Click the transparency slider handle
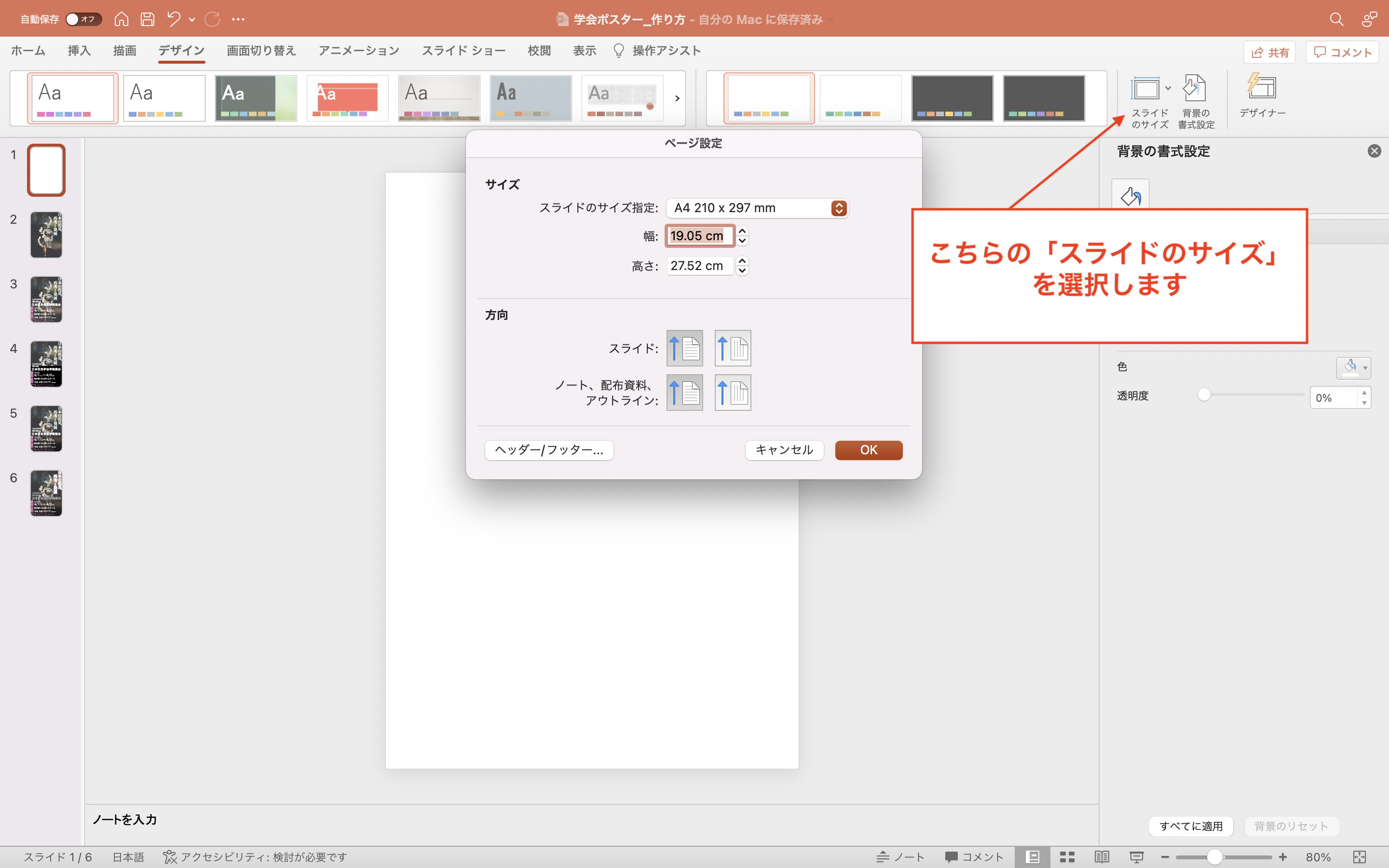Viewport: 1389px width, 868px height. 1204,395
